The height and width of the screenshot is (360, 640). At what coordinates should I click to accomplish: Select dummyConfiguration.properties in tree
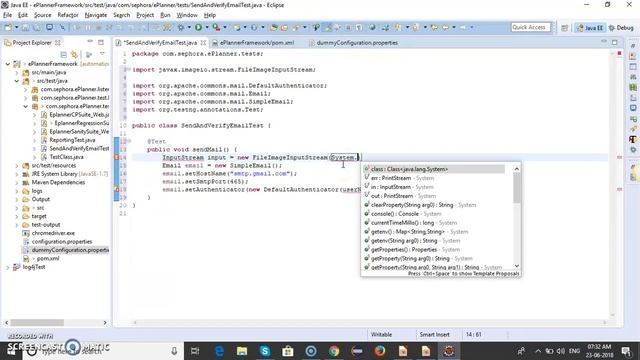pos(70,250)
